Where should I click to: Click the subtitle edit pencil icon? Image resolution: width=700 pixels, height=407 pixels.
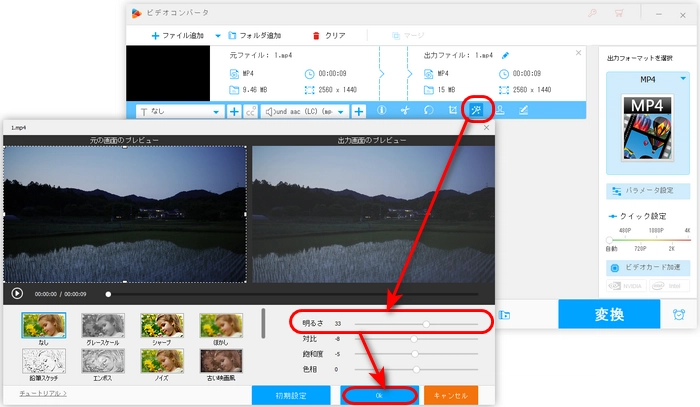[x=523, y=111]
